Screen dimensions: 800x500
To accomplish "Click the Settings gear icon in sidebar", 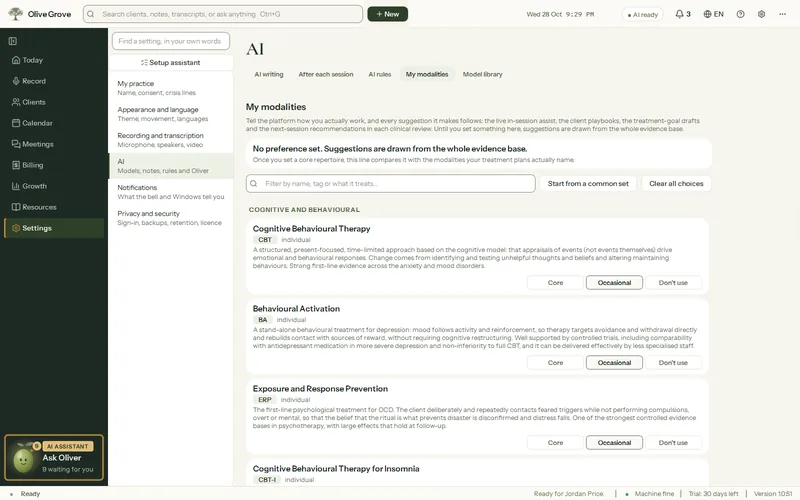I will point(16,228).
